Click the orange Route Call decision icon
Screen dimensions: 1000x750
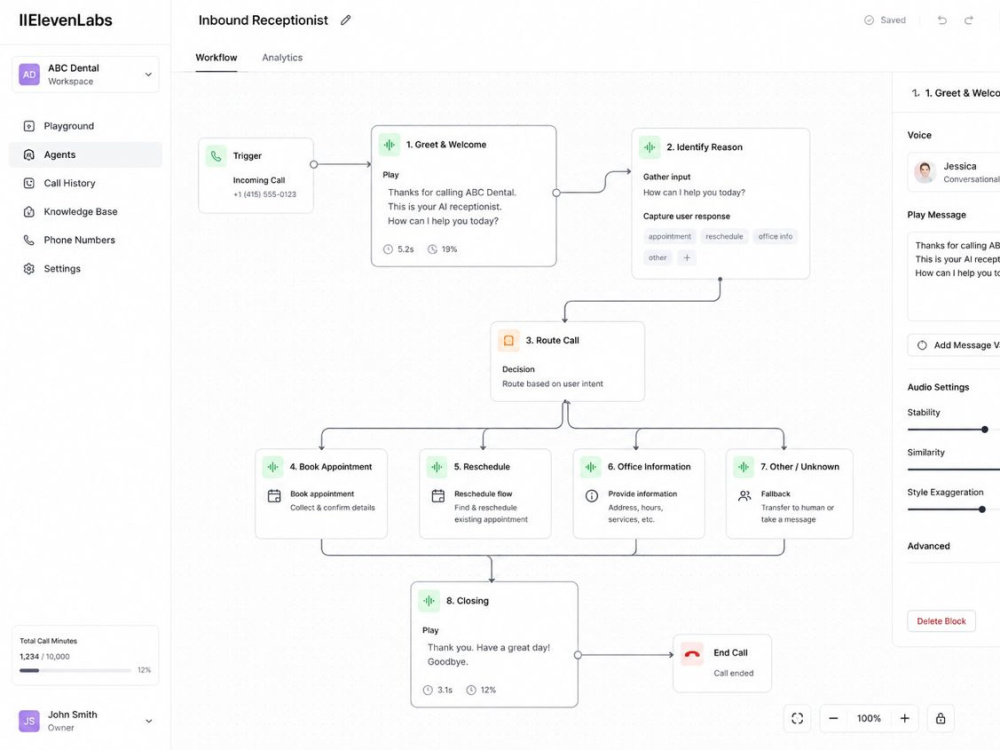tap(509, 341)
